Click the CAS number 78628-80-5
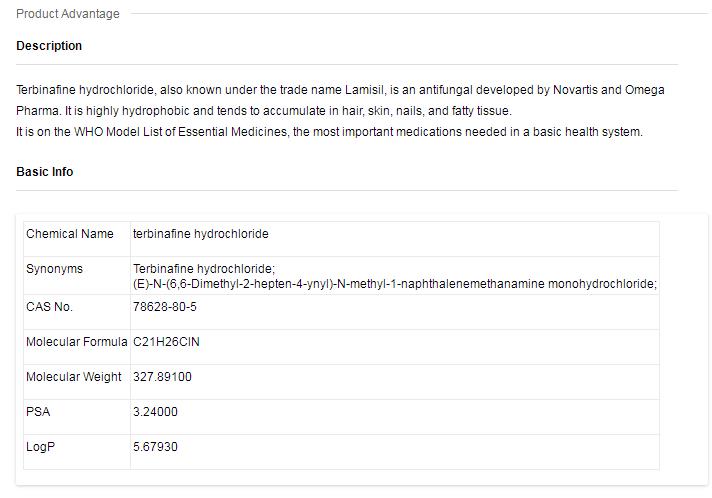 coord(165,307)
